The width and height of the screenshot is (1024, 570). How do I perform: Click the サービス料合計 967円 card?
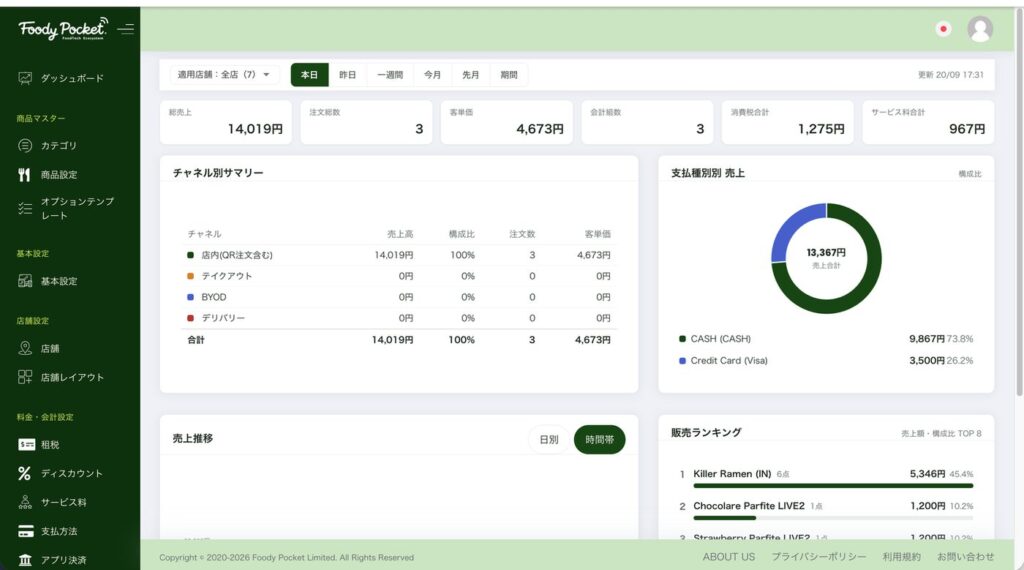[928, 122]
